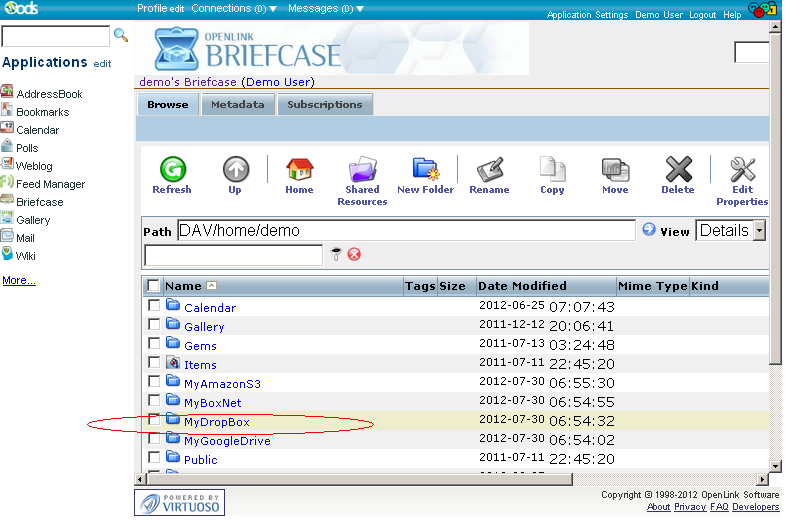
Task: Expand the Messages dropdown menu
Action: click(x=325, y=8)
